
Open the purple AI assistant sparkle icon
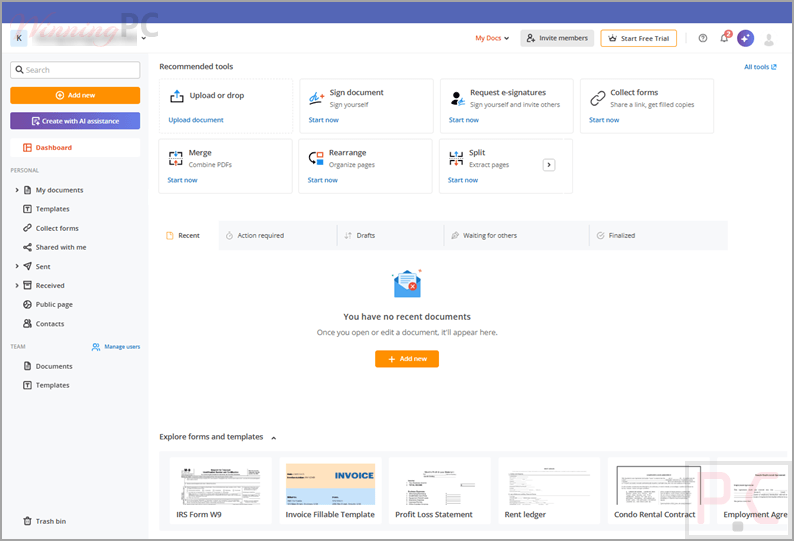coord(745,38)
